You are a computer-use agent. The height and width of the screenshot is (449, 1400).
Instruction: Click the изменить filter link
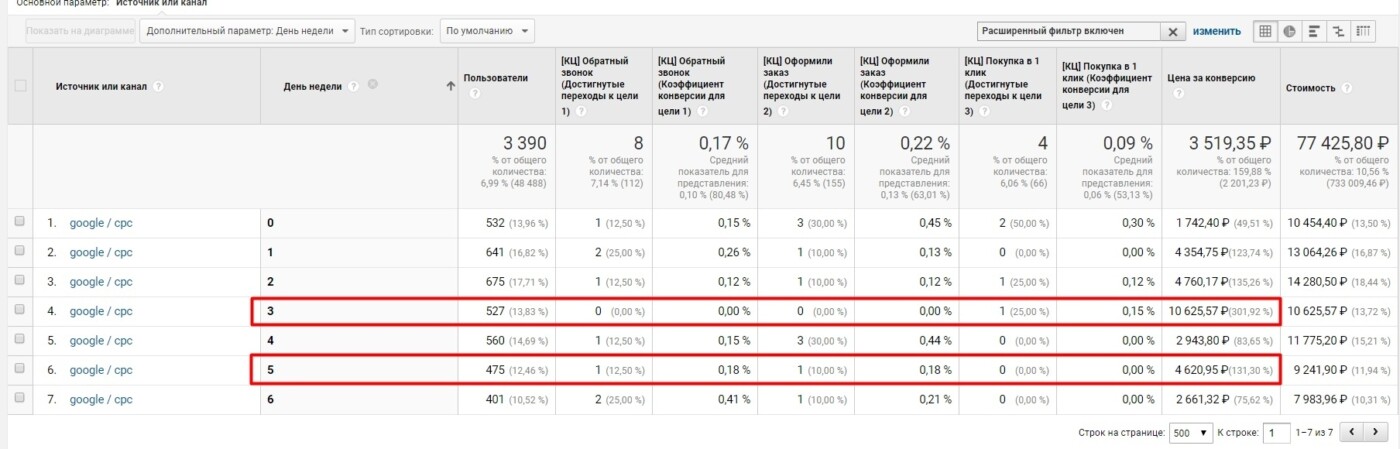1217,32
